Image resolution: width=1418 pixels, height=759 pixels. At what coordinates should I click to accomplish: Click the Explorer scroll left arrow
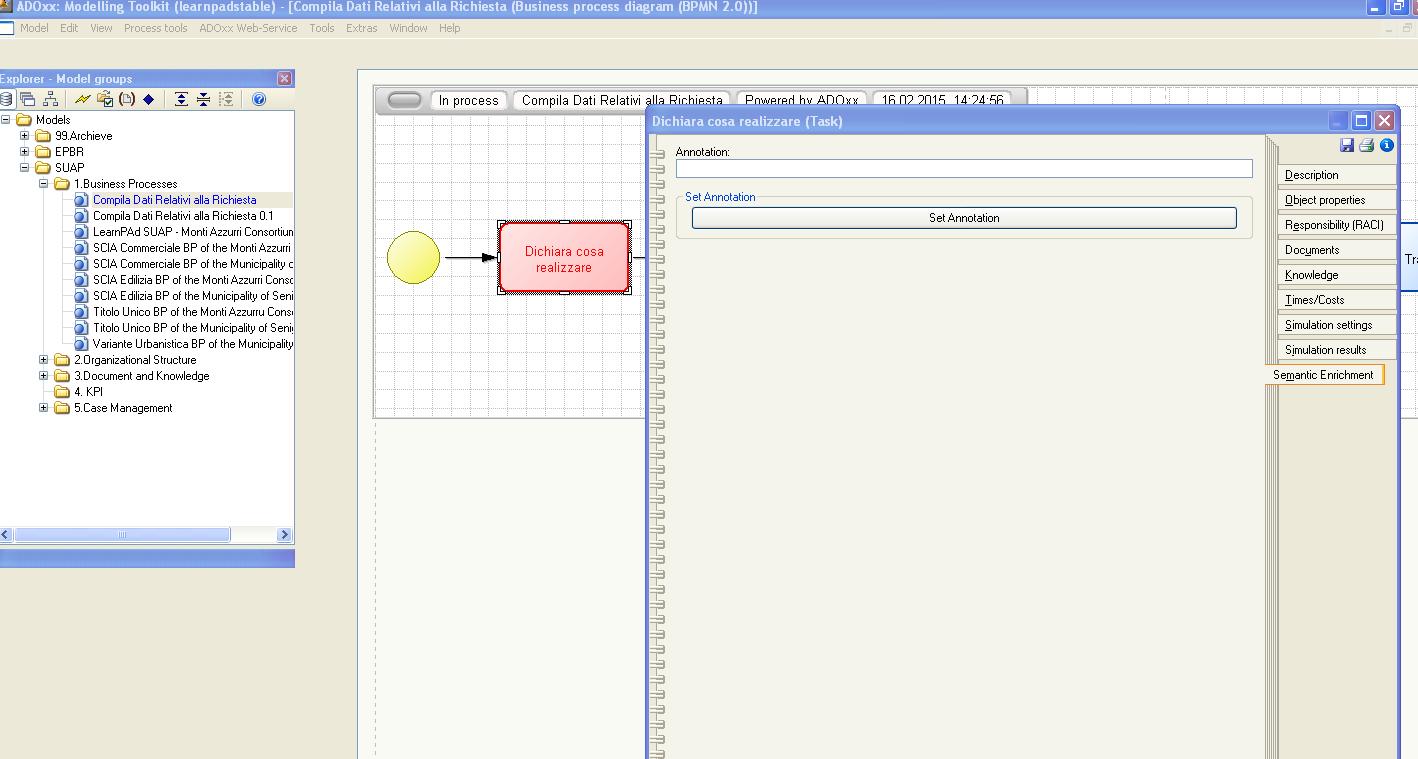coord(6,535)
